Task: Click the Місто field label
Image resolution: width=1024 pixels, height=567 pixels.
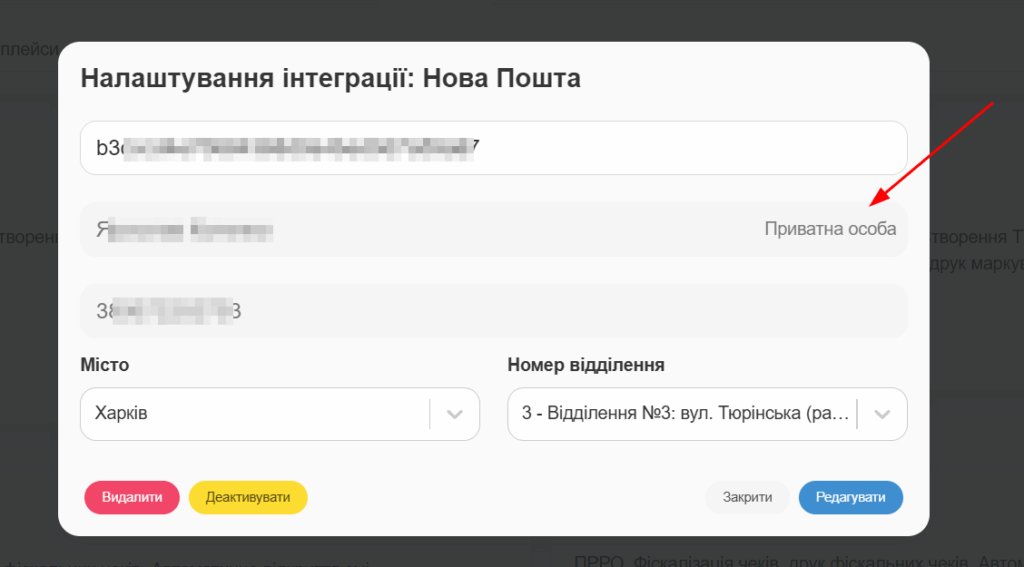Action: tap(104, 365)
